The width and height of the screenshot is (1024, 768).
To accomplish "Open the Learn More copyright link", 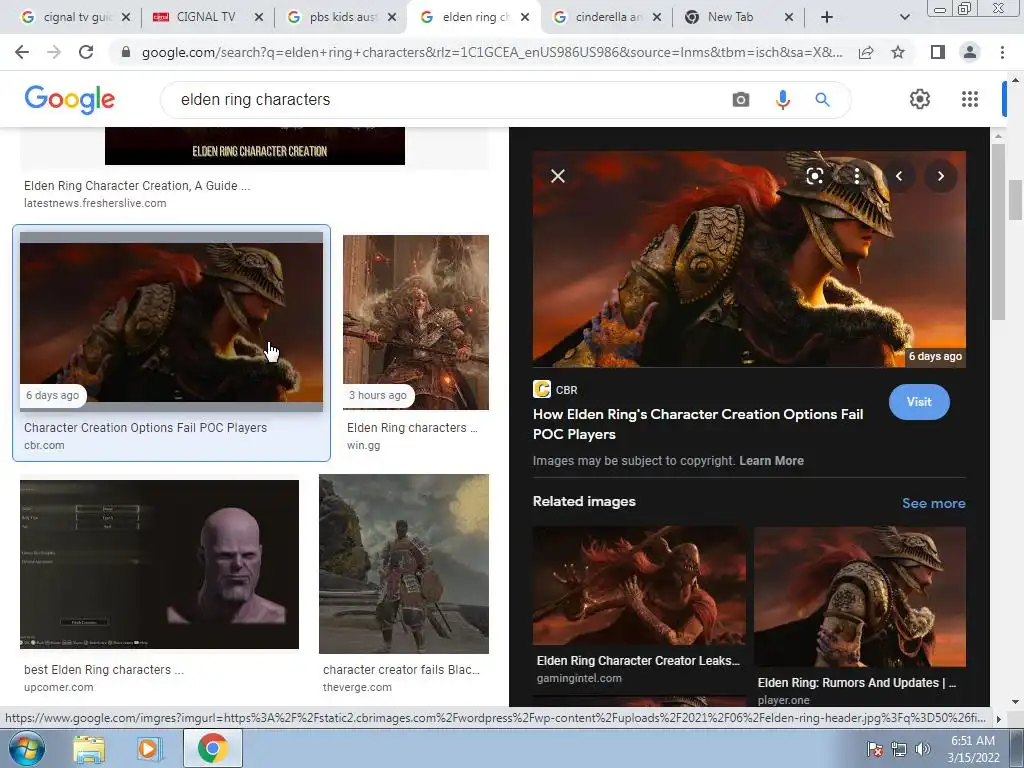I will 771,460.
